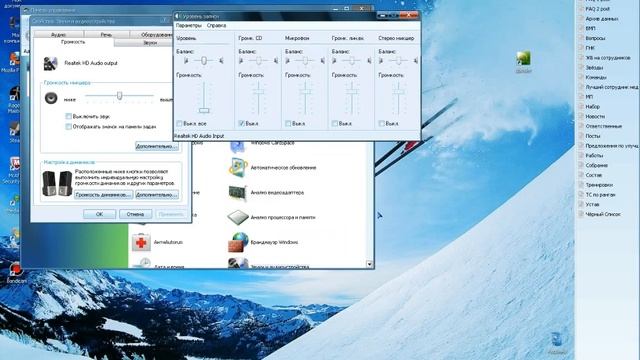The height and width of the screenshot is (360, 640).
Task: Open Параметры menu in recording level window
Action: (x=189, y=25)
